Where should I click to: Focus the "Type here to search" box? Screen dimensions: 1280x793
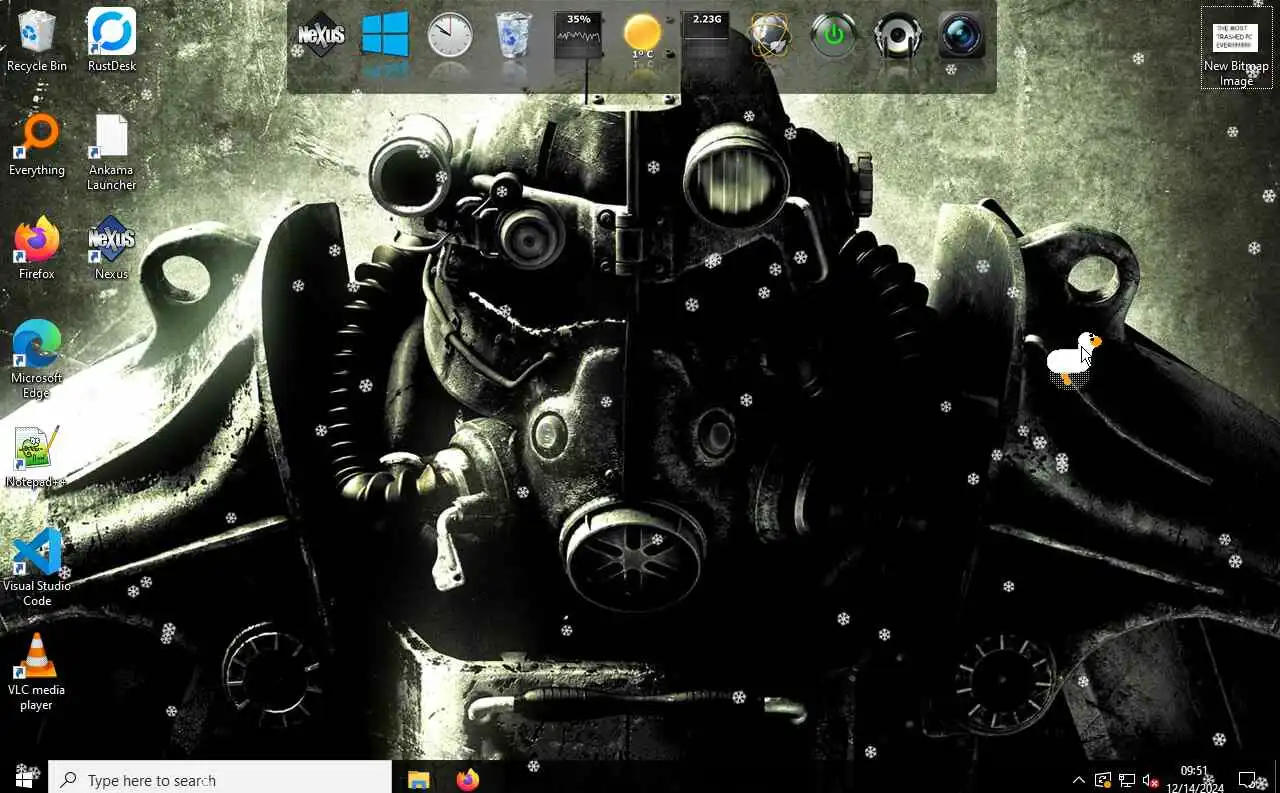point(220,777)
